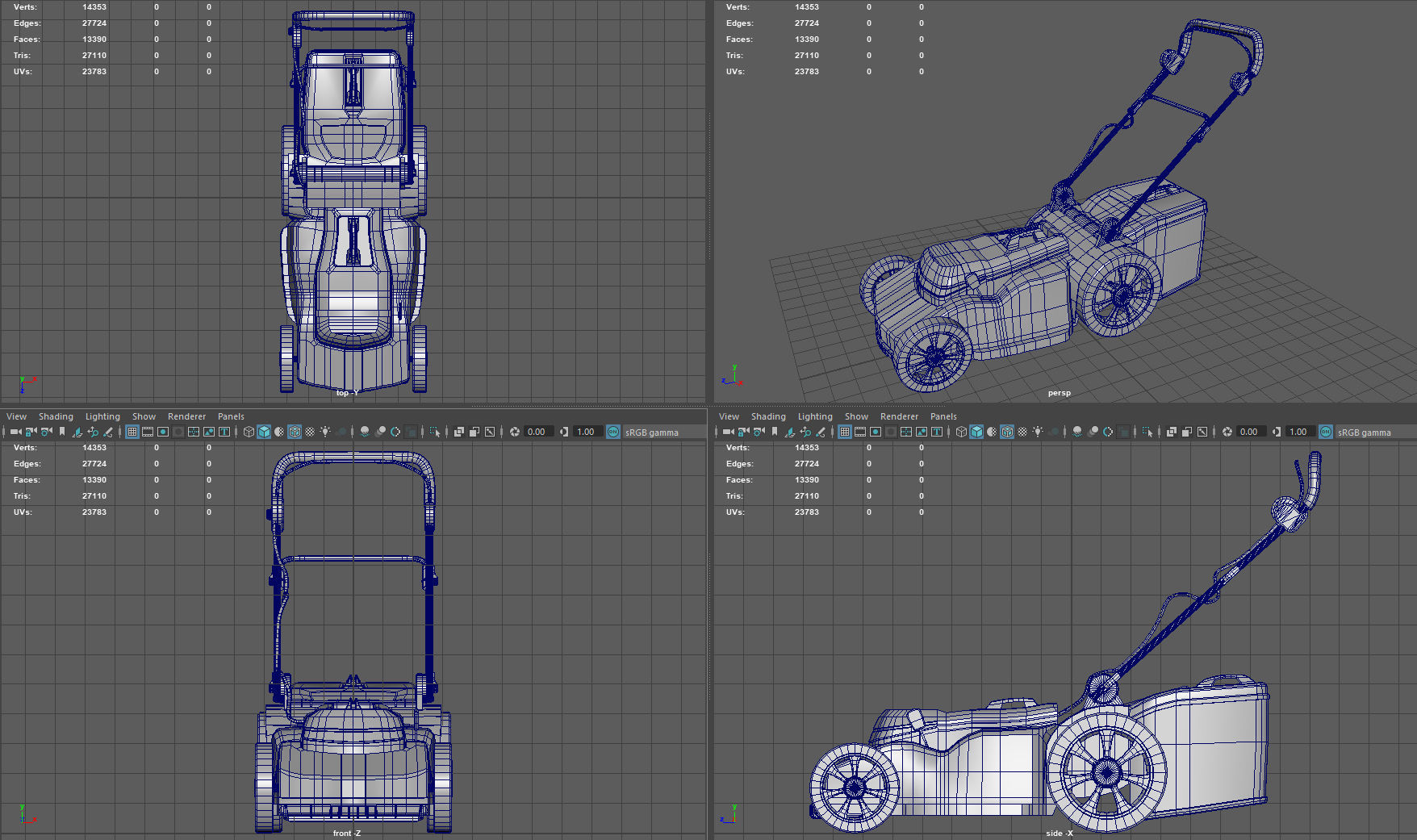Click exposure value field 0.00 in front panel

point(538,432)
